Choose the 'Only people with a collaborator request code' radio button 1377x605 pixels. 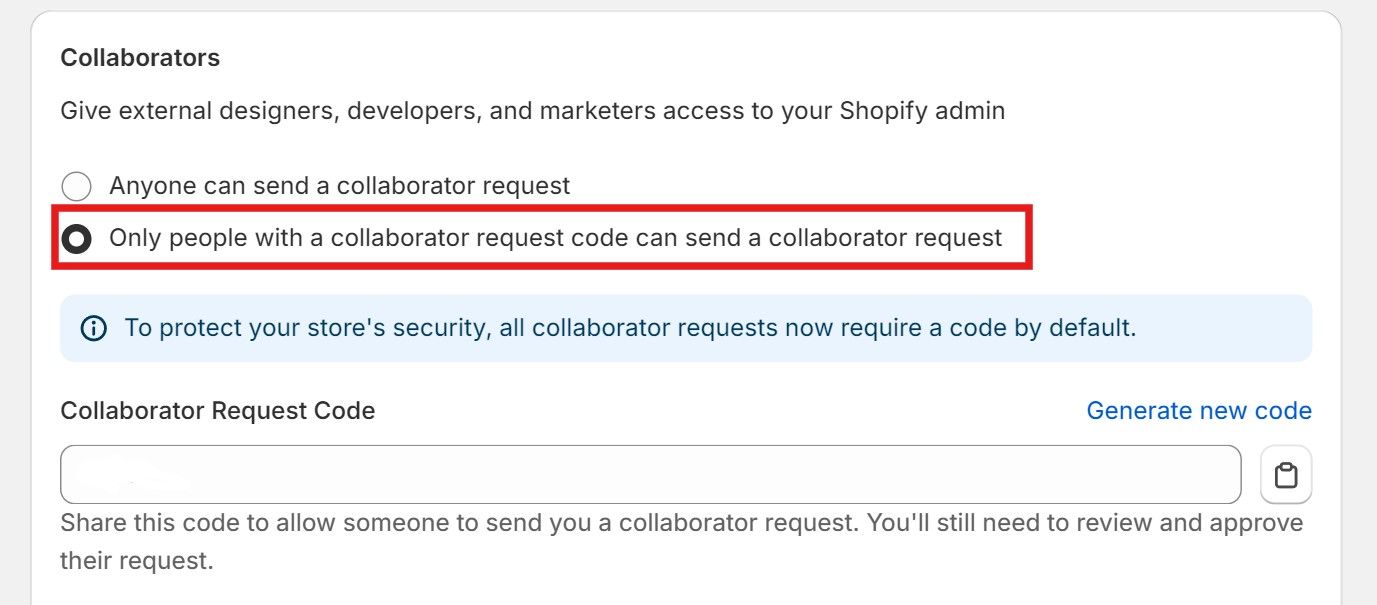[76, 239]
